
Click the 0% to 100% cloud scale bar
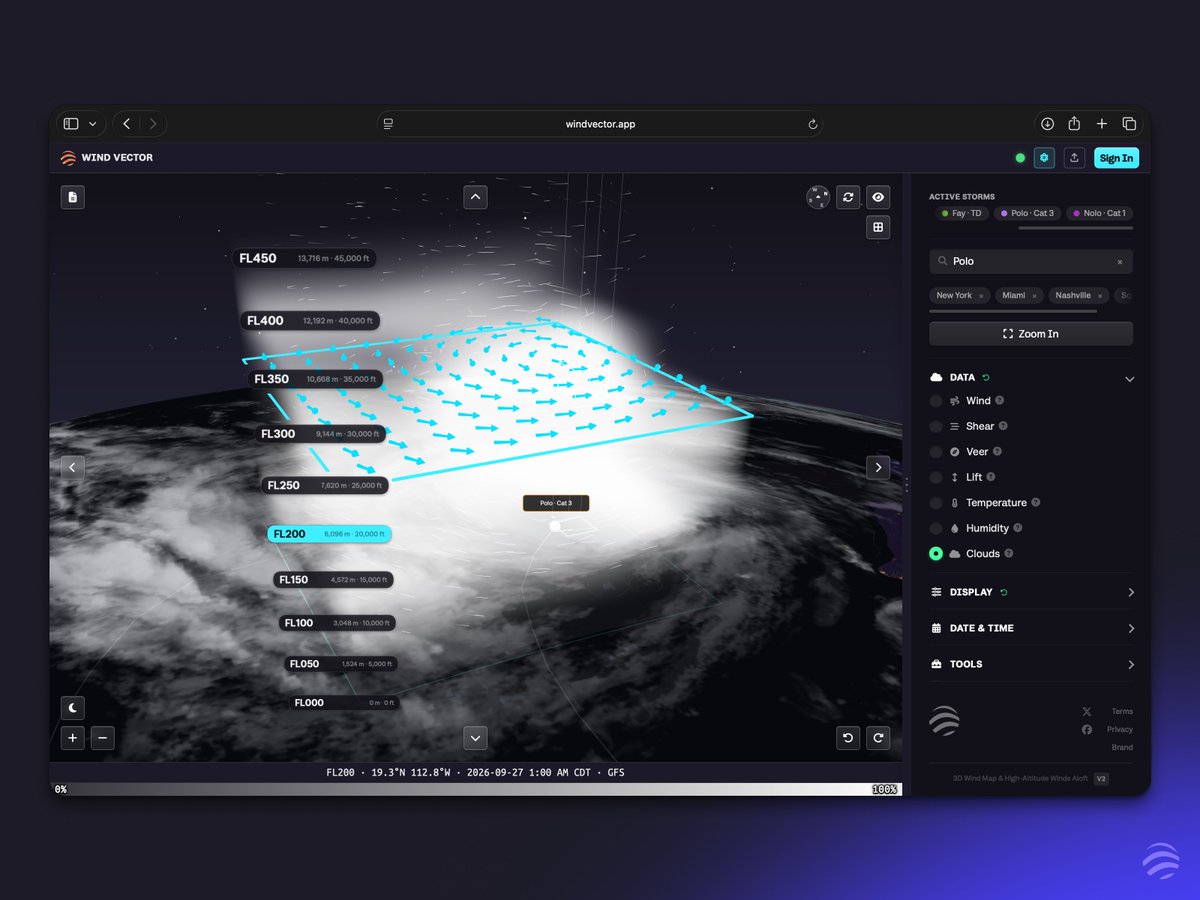(475, 789)
